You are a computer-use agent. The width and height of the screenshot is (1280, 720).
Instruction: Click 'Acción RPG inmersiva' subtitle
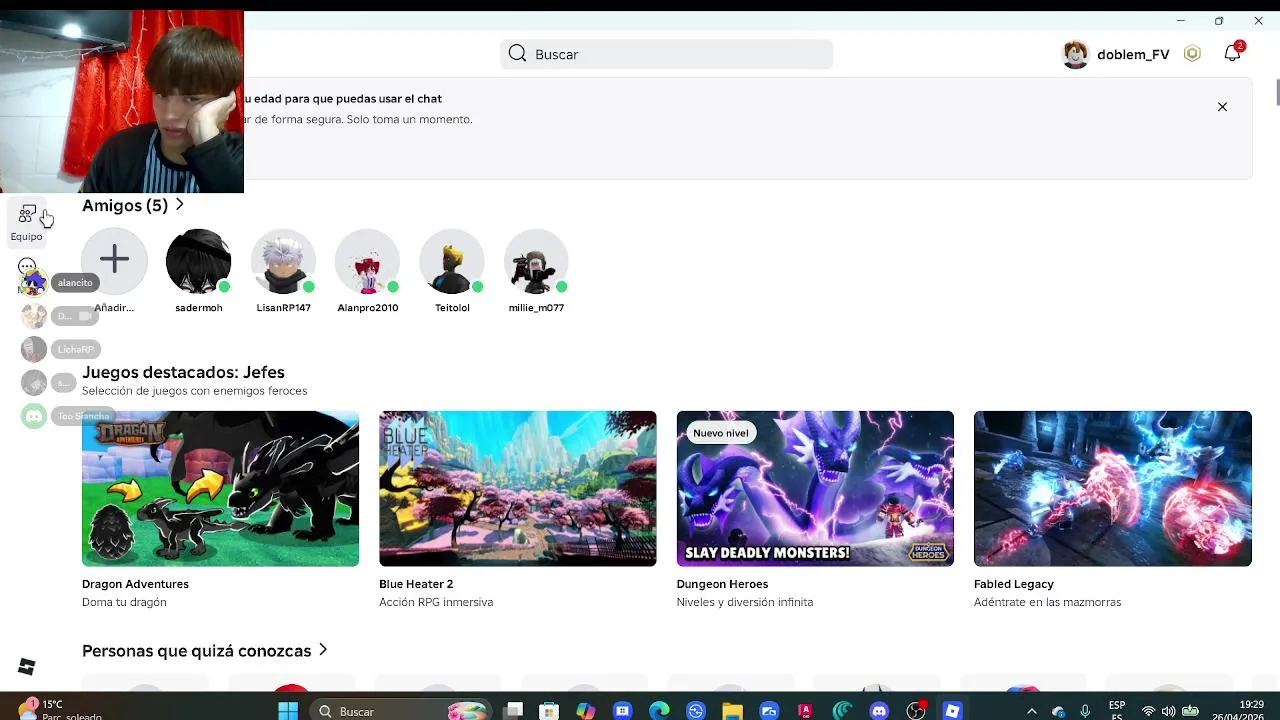pyautogui.click(x=436, y=602)
